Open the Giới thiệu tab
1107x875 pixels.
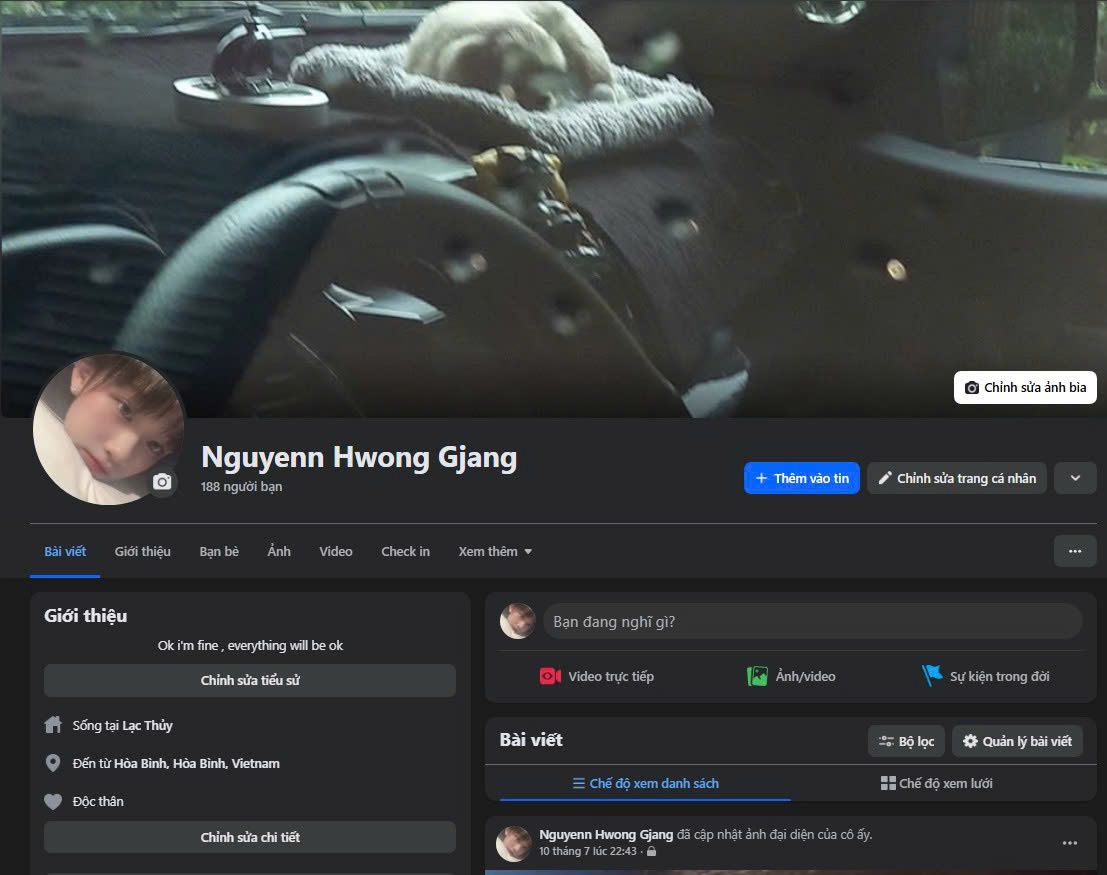[143, 551]
